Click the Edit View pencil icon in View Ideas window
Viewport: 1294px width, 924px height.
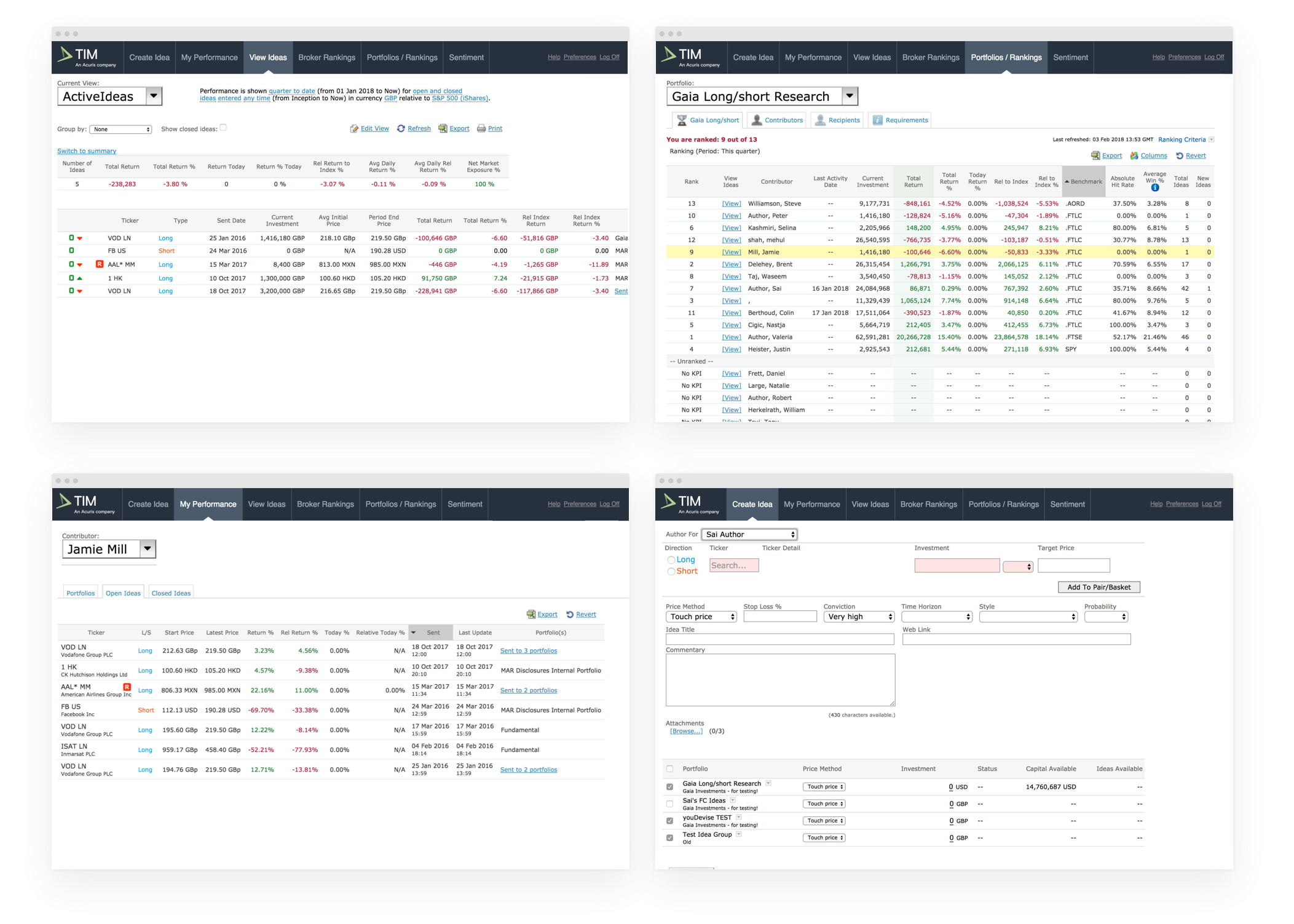354,128
